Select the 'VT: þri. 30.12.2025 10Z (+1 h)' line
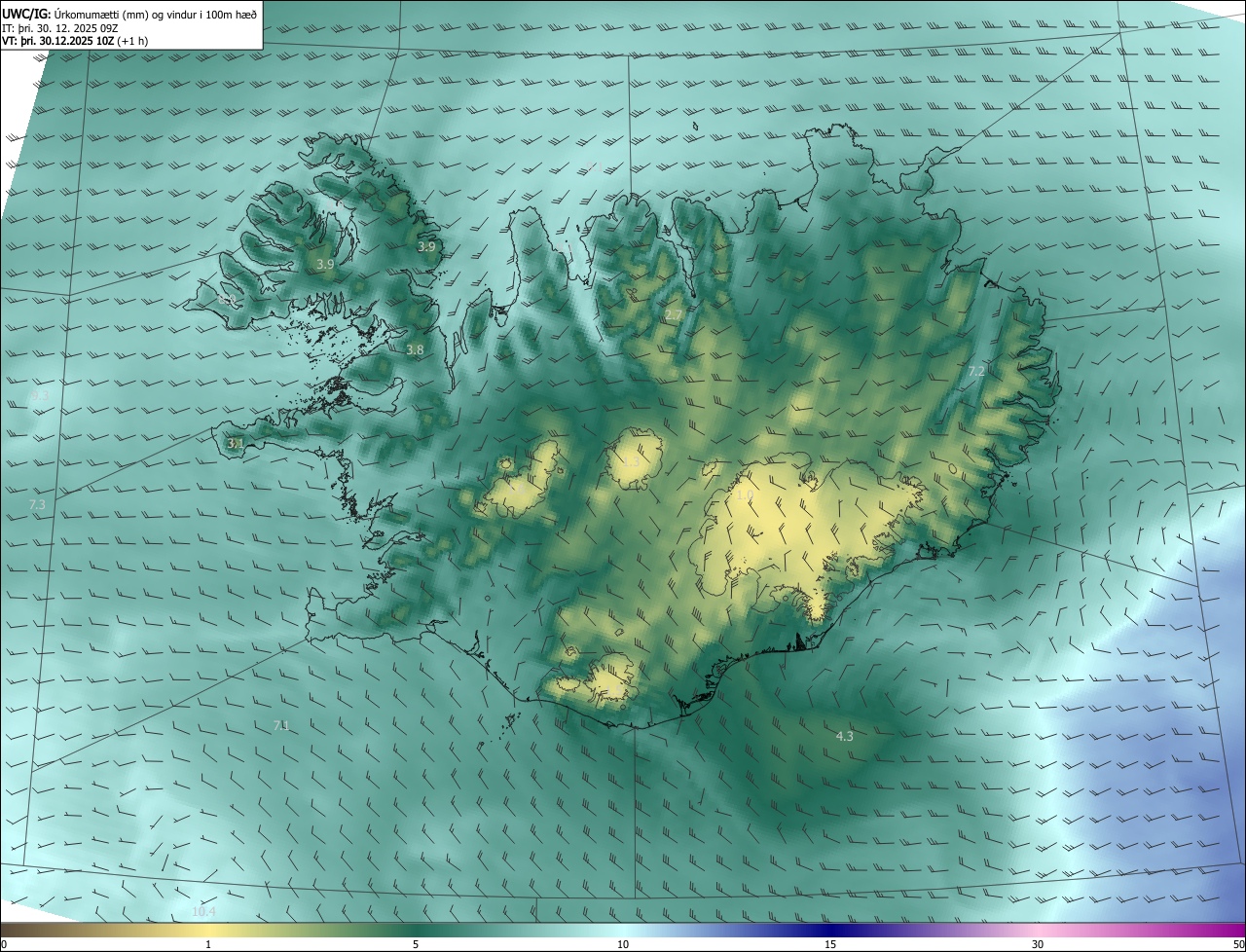 [x=75, y=41]
